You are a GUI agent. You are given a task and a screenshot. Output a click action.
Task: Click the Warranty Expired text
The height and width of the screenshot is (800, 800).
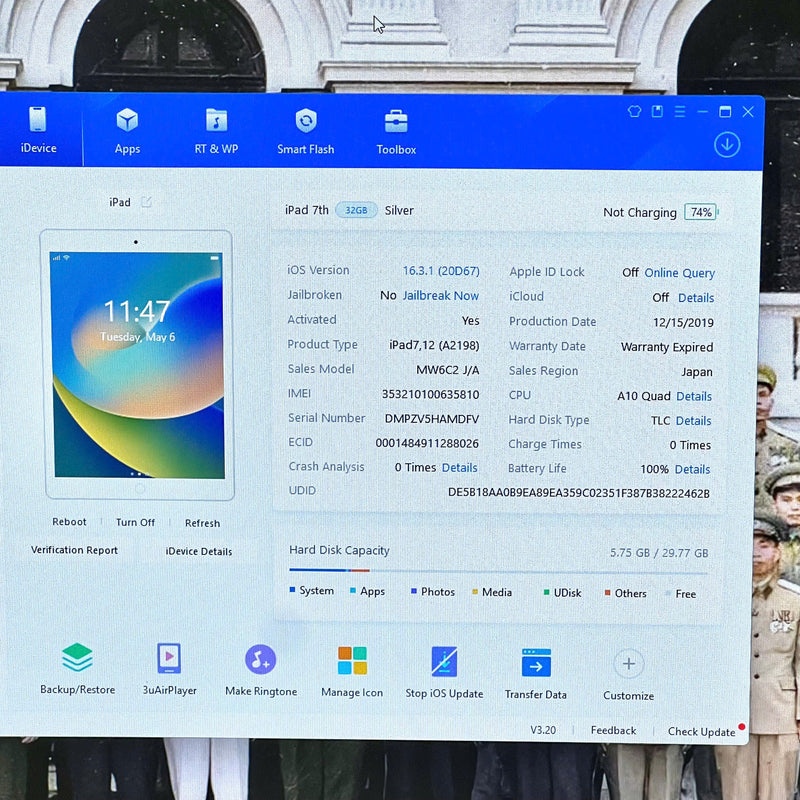[x=667, y=347]
